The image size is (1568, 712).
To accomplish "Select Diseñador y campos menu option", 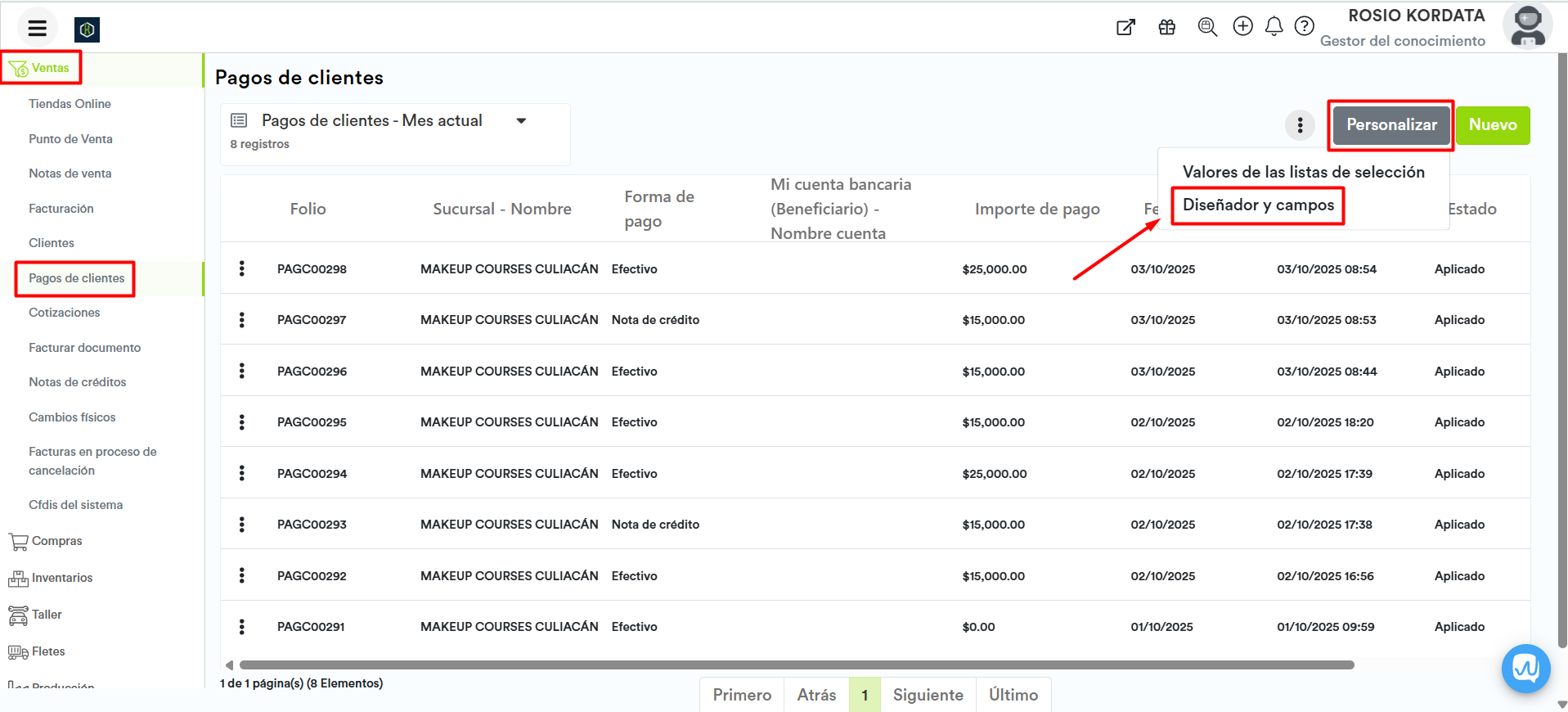I will click(1257, 205).
